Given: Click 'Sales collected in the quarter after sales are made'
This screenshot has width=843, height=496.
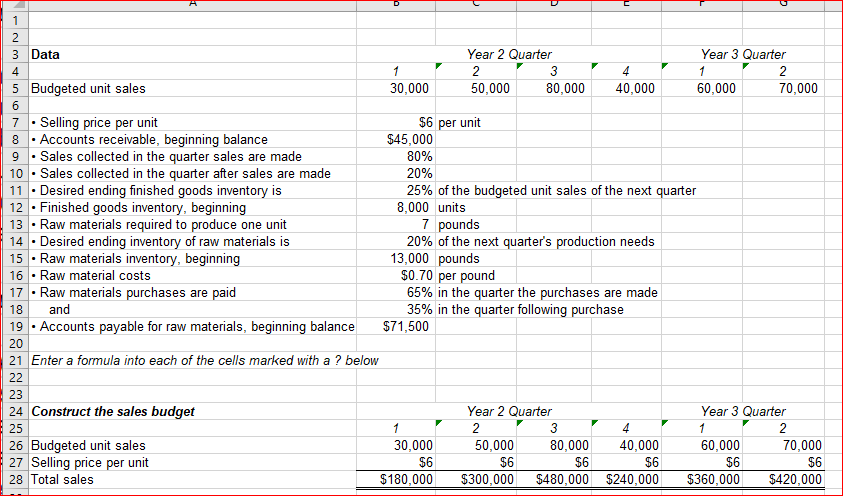Looking at the screenshot, I should tap(181, 174).
